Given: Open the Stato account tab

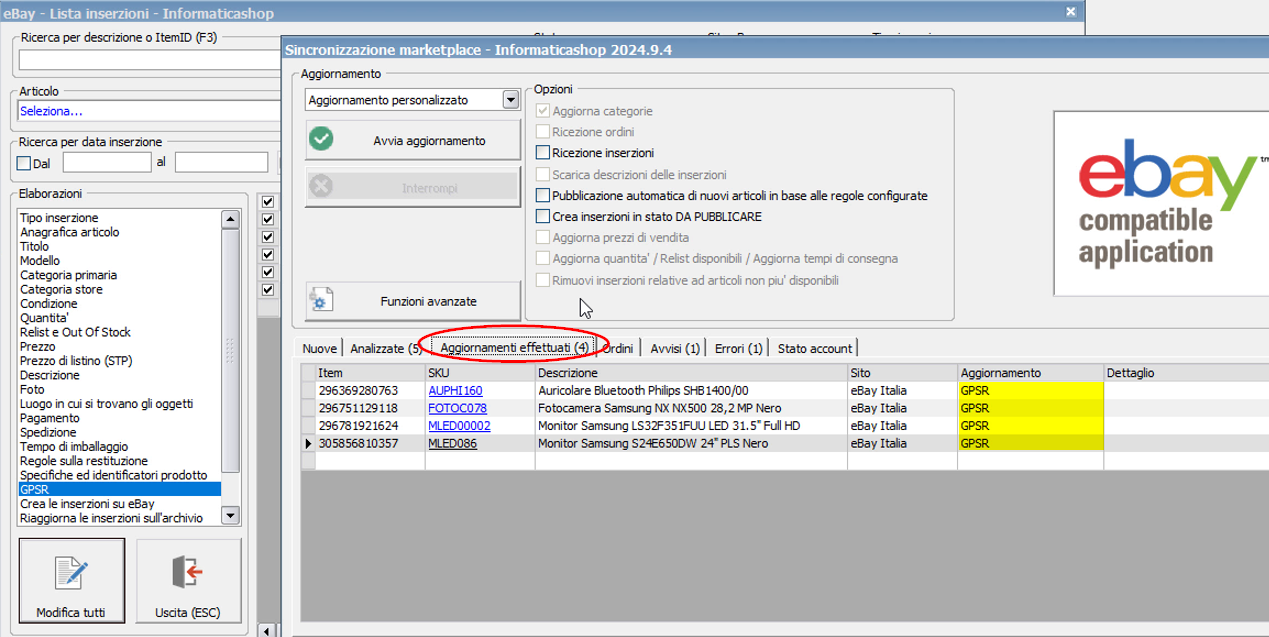Looking at the screenshot, I should coord(815,349).
